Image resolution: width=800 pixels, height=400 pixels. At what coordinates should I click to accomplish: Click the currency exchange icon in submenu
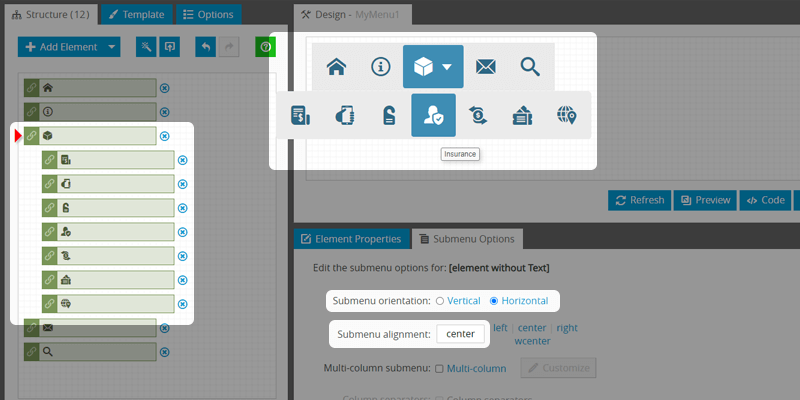(478, 116)
